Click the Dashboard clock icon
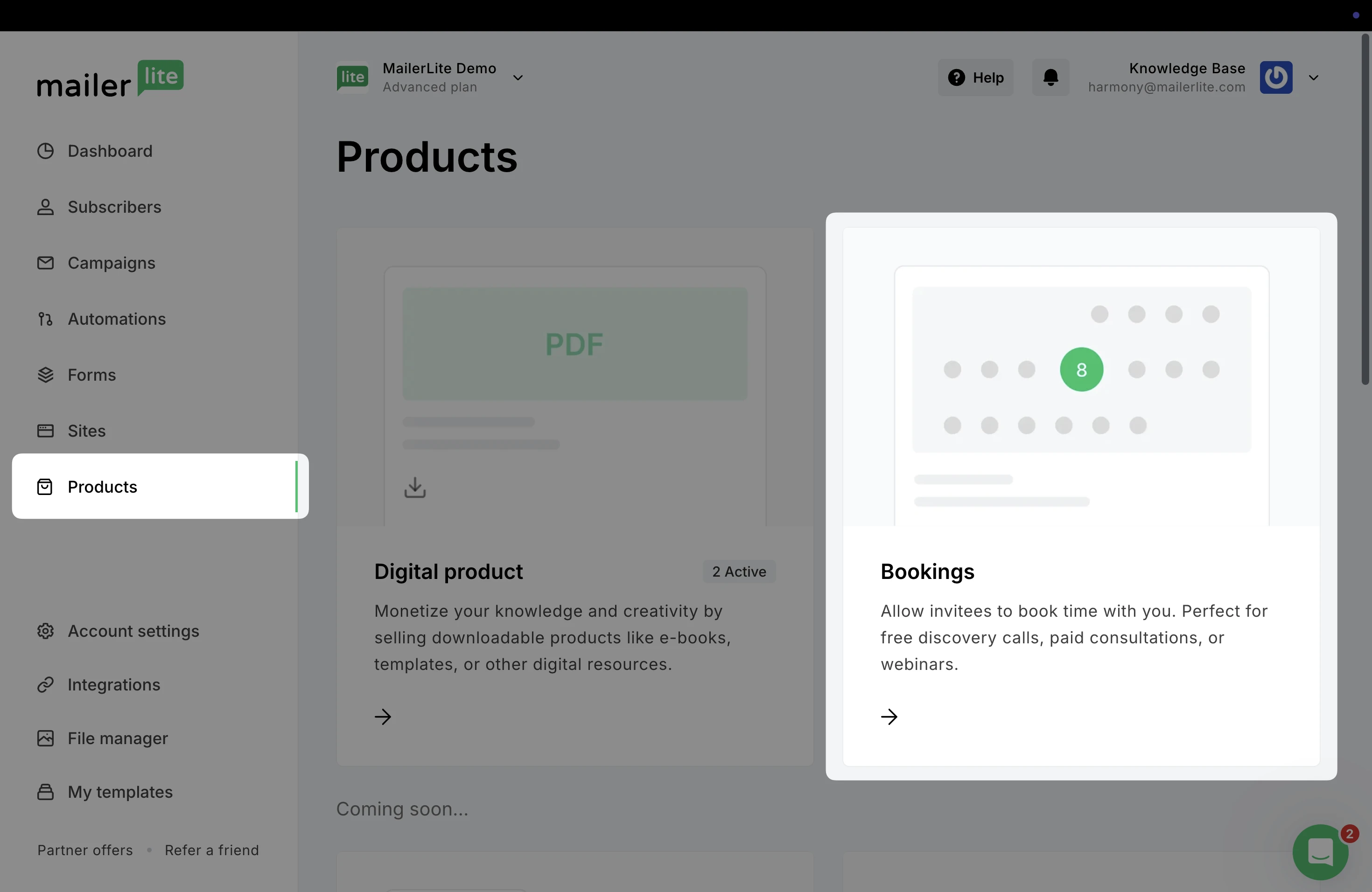Viewport: 1372px width, 892px height. point(45,151)
